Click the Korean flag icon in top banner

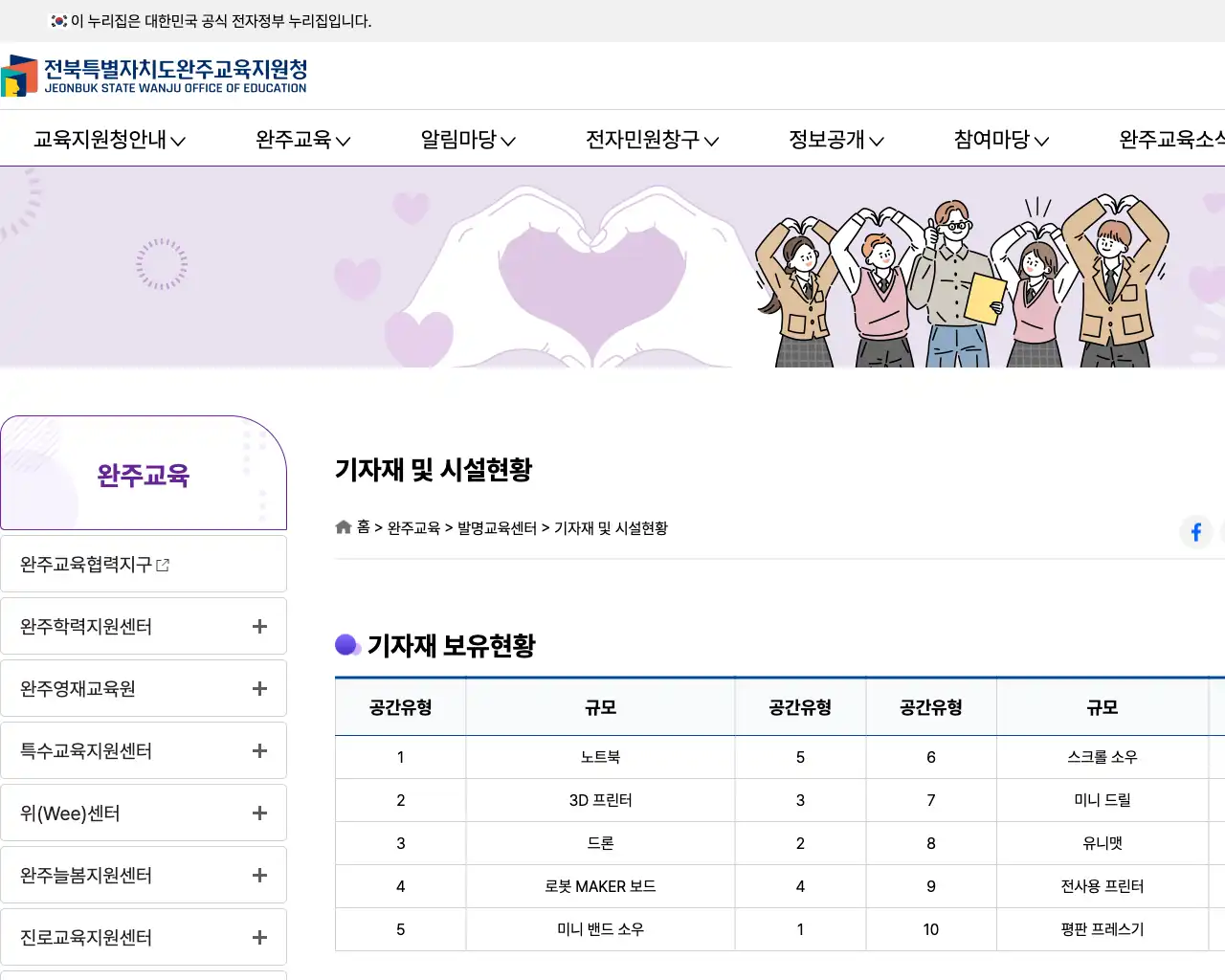coord(59,21)
